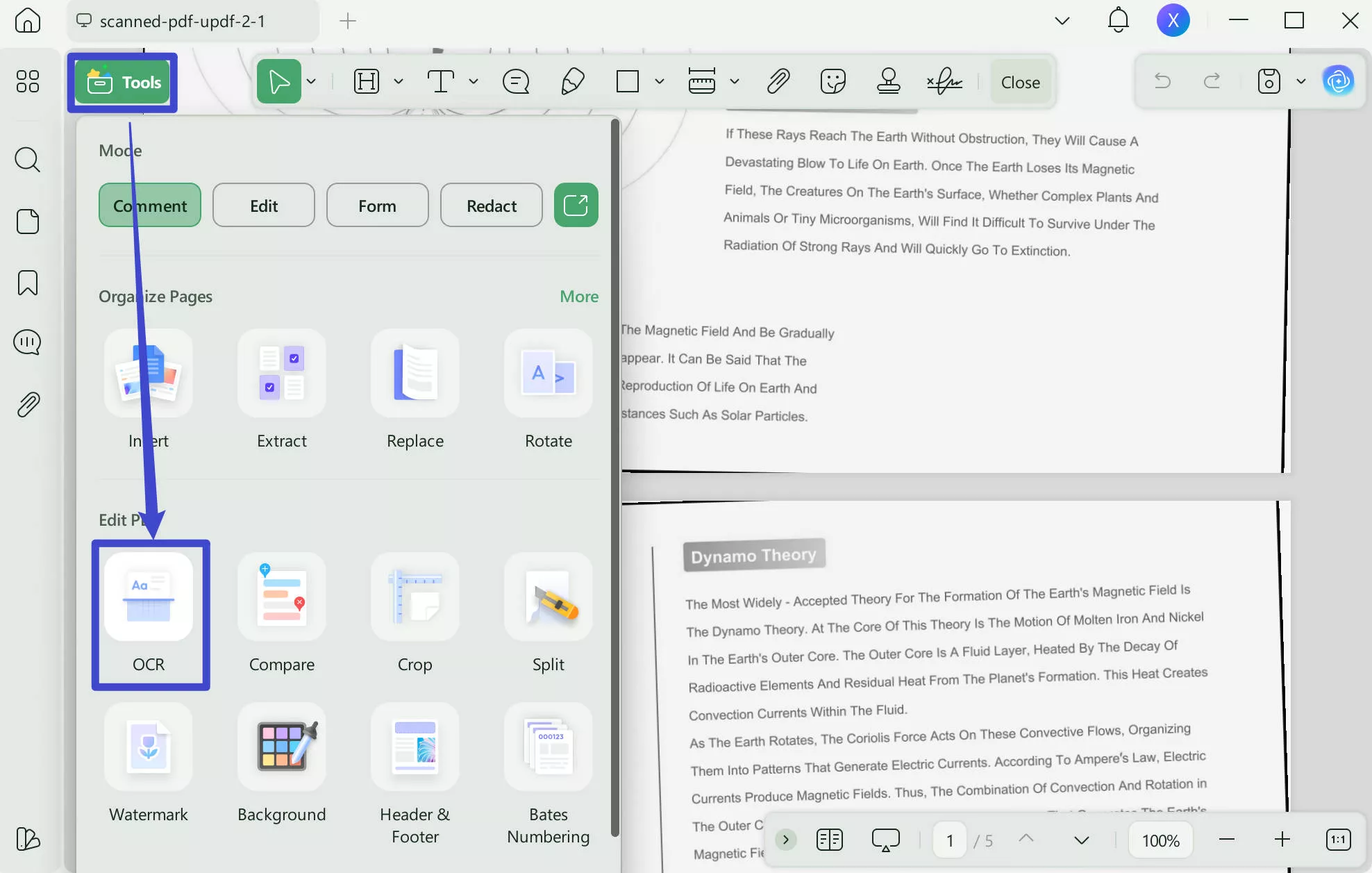Image resolution: width=1372 pixels, height=873 pixels.
Task: Expand the text tool dropdown
Action: pos(474,81)
